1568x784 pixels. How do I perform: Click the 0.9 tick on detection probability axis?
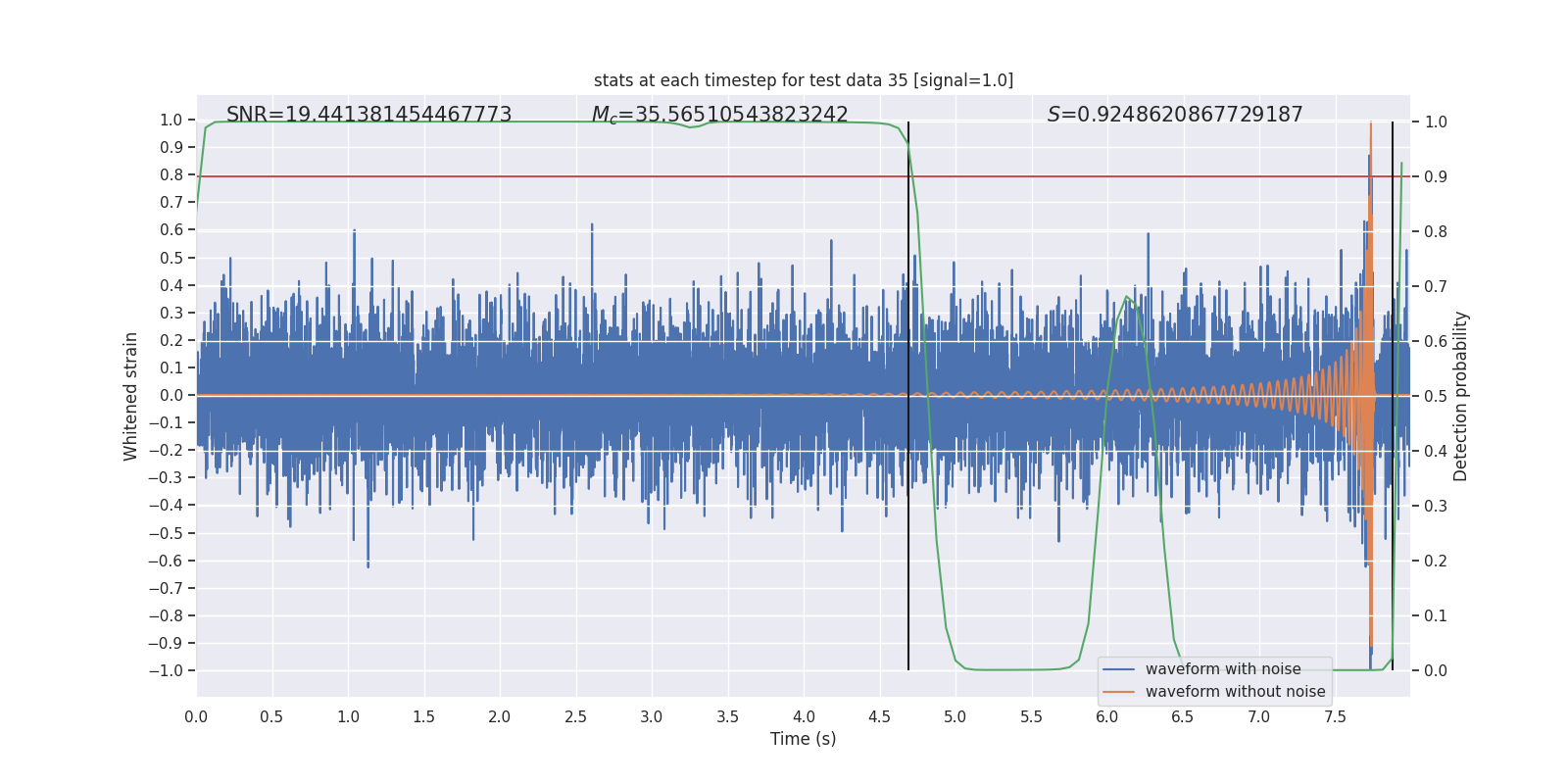pyautogui.click(x=1436, y=177)
